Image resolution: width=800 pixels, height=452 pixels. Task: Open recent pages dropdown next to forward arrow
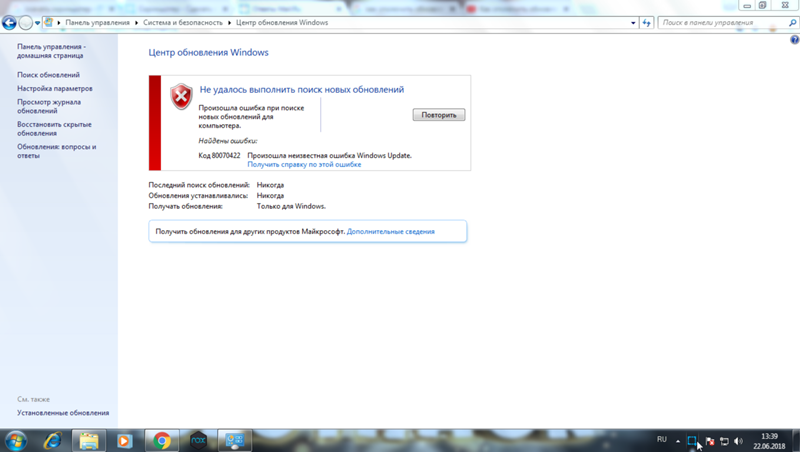37,23
